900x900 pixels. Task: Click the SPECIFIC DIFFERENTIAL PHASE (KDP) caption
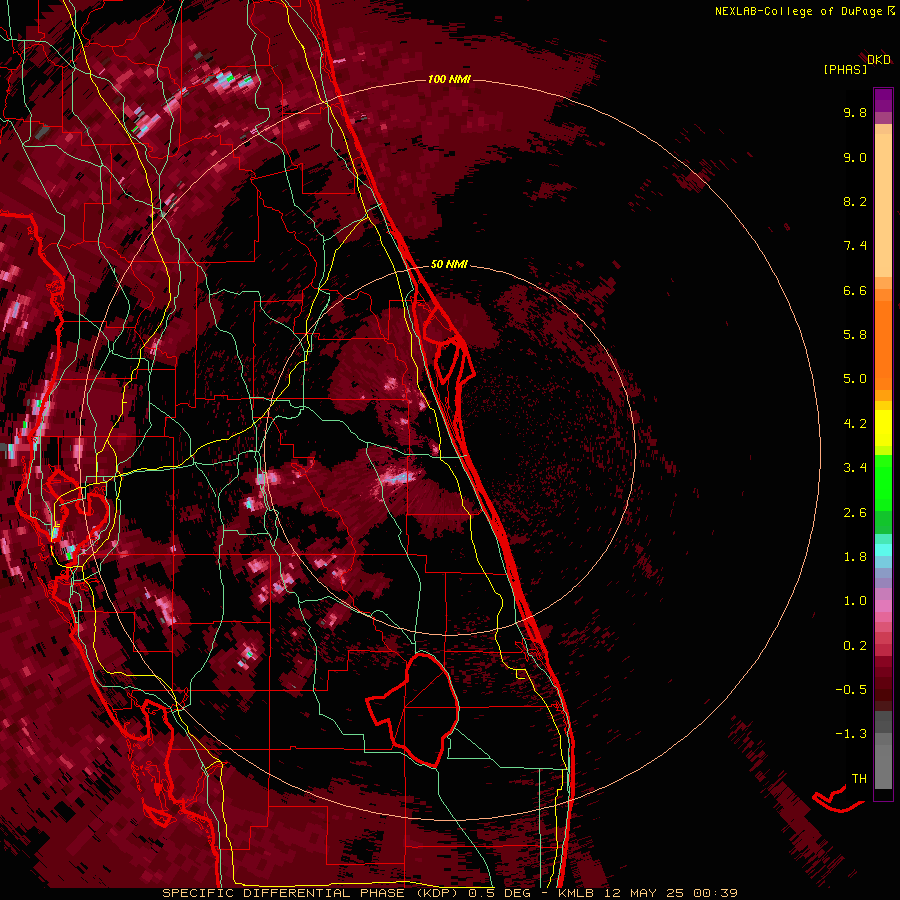[x=310, y=893]
